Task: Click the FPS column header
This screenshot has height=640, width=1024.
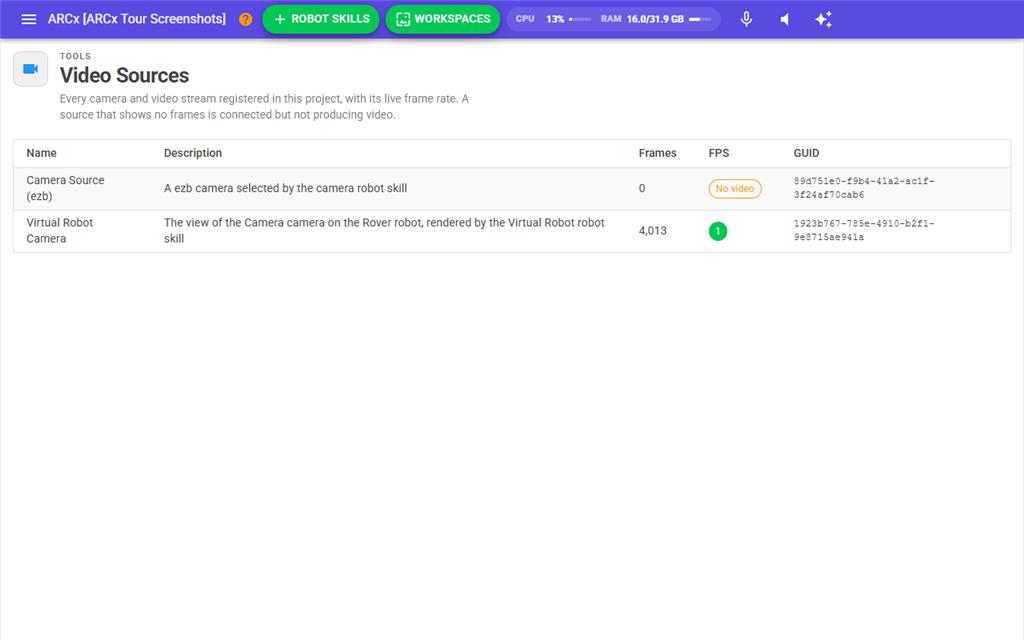Action: tap(718, 153)
